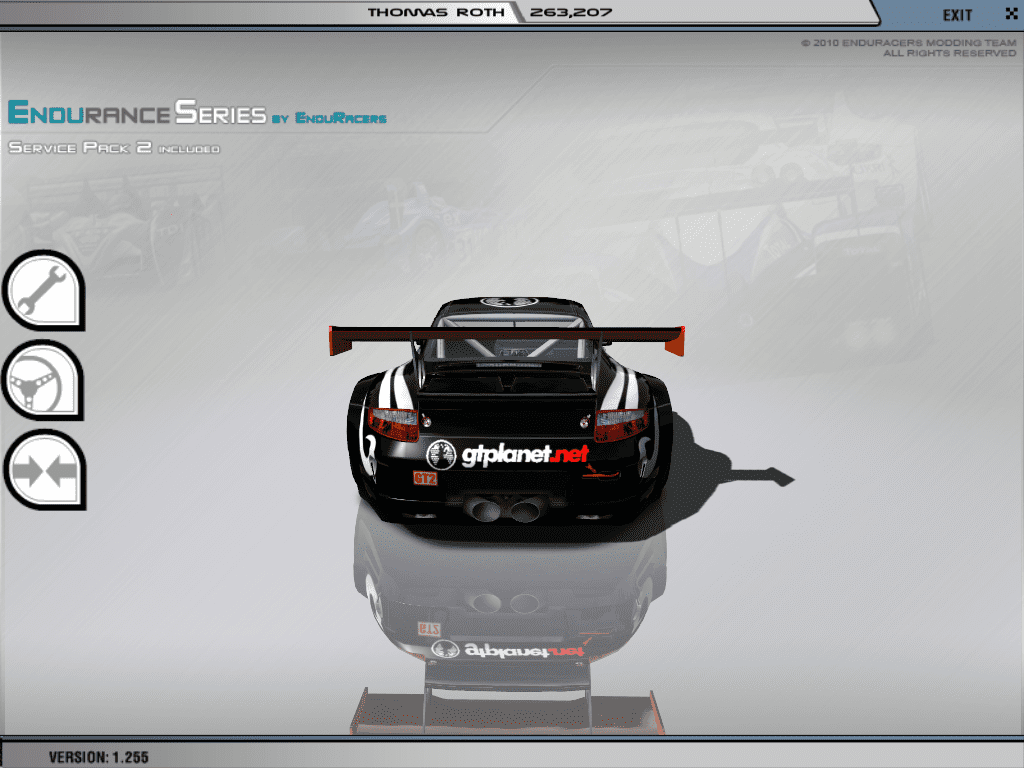Select the Thomas Roth player name
1024x768 pixels.
click(x=436, y=12)
